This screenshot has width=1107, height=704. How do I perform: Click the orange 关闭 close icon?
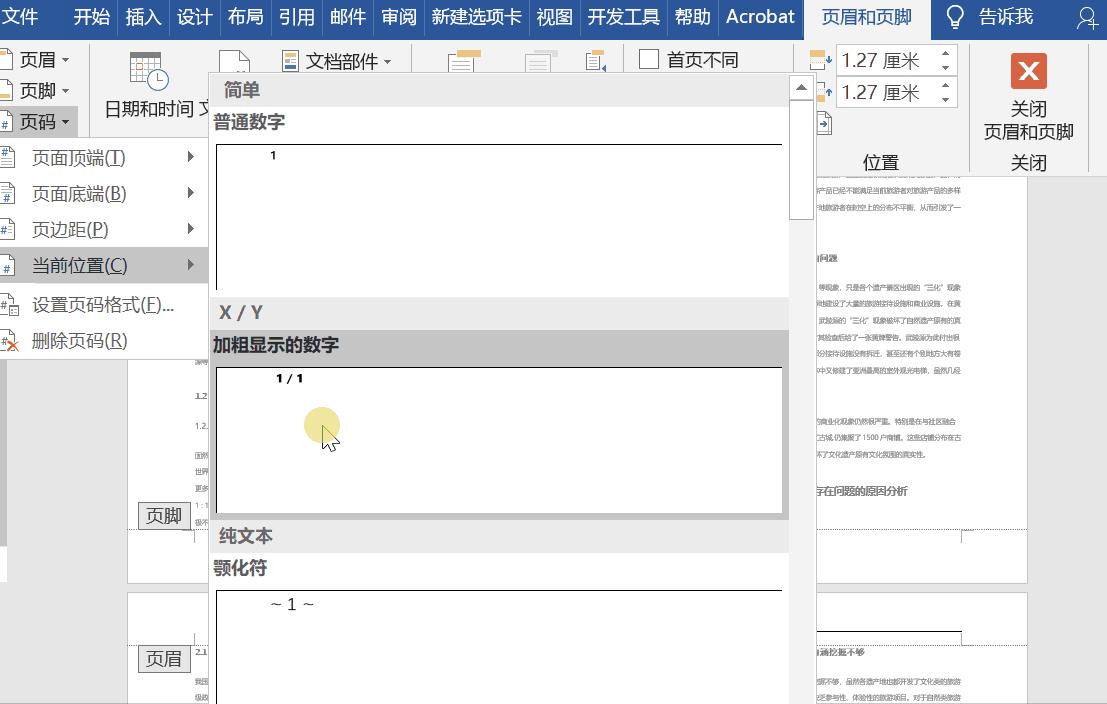(x=1029, y=70)
